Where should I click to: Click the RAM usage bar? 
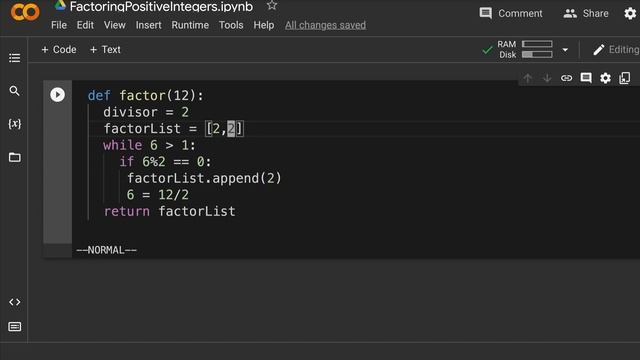(x=537, y=44)
